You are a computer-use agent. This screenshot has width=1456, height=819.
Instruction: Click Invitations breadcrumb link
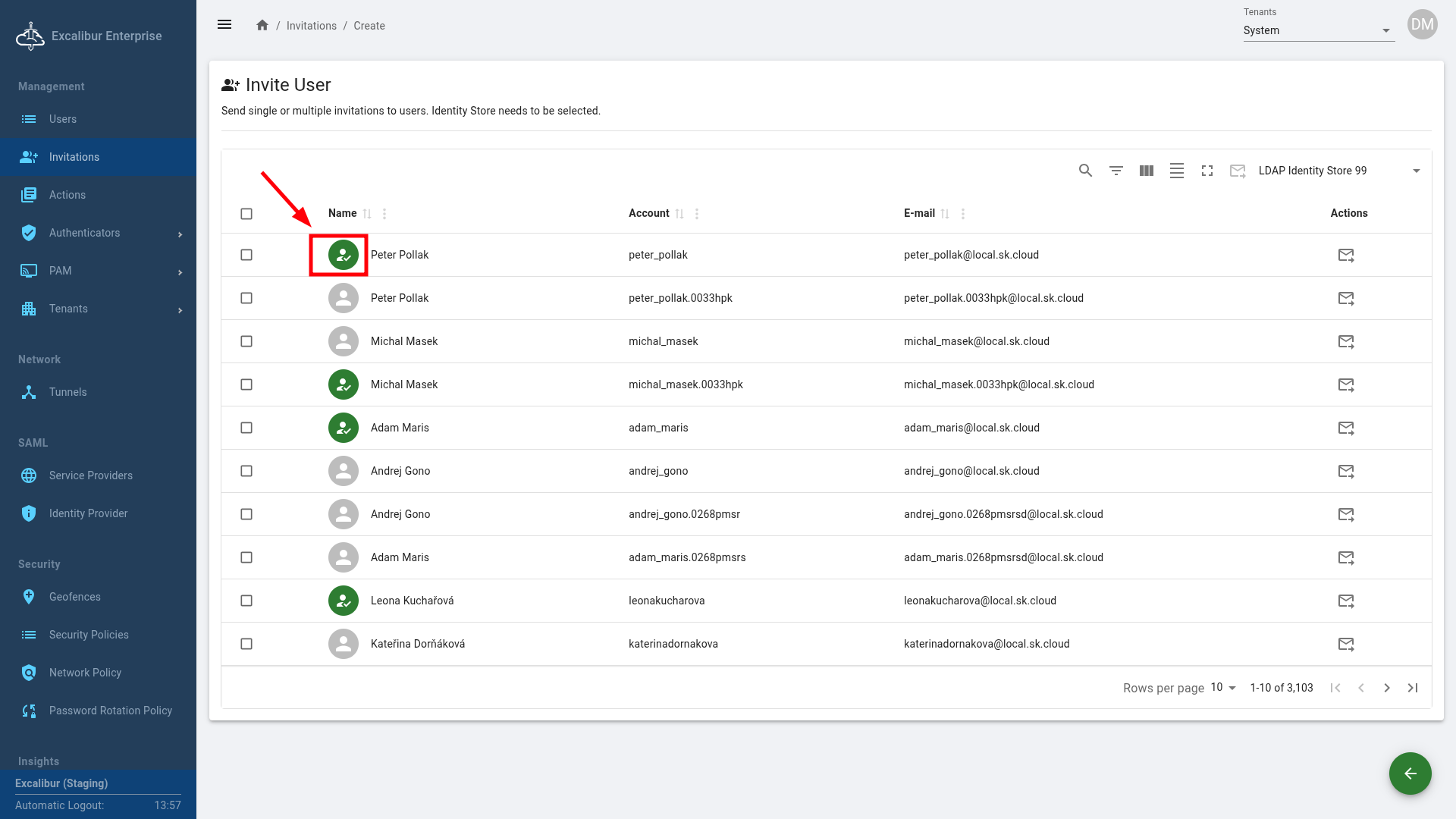311,26
